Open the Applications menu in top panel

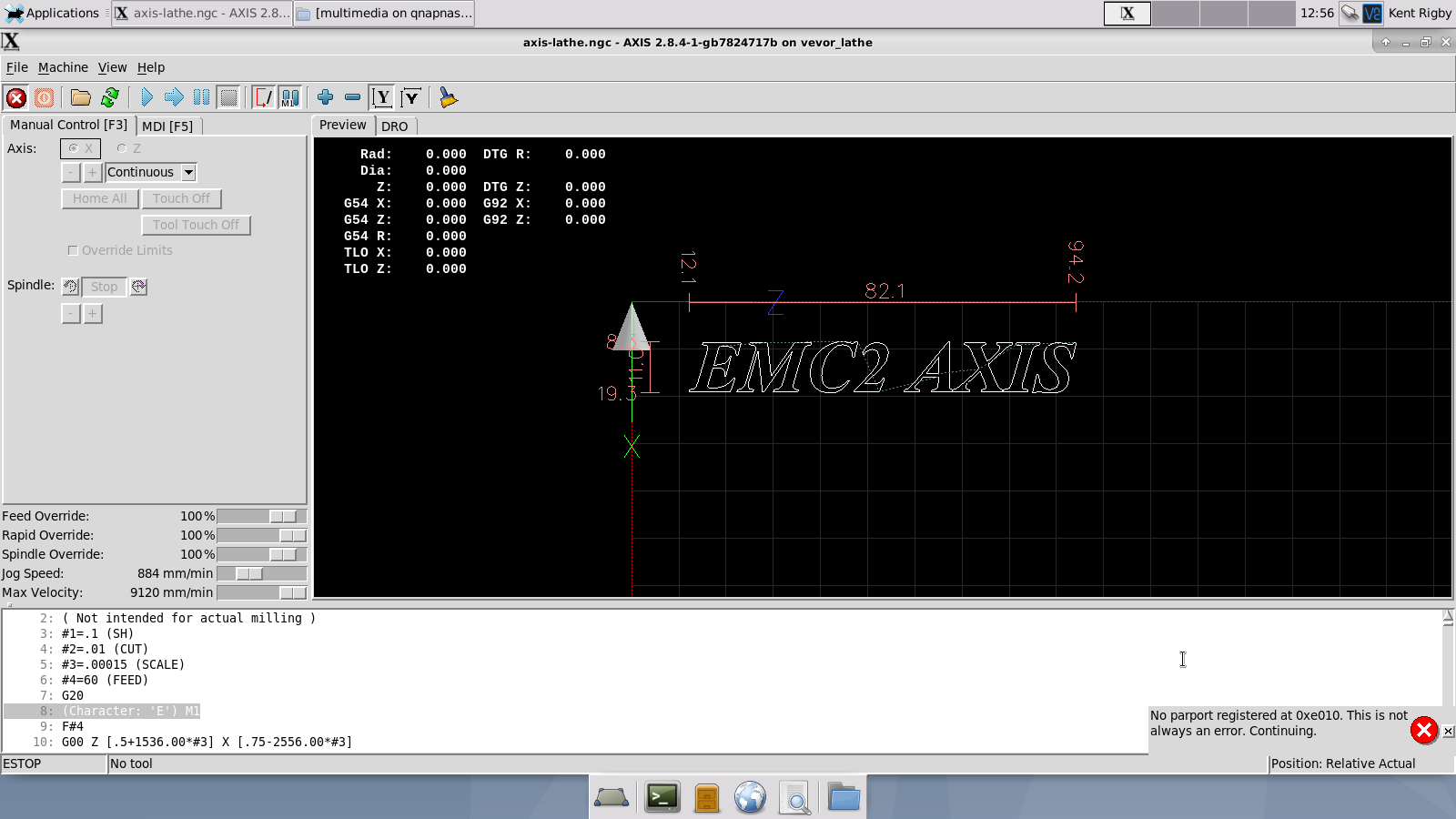click(52, 13)
